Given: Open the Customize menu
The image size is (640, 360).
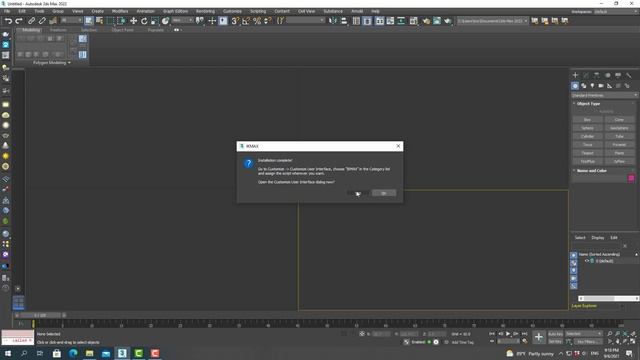Looking at the screenshot, I should (x=232, y=11).
